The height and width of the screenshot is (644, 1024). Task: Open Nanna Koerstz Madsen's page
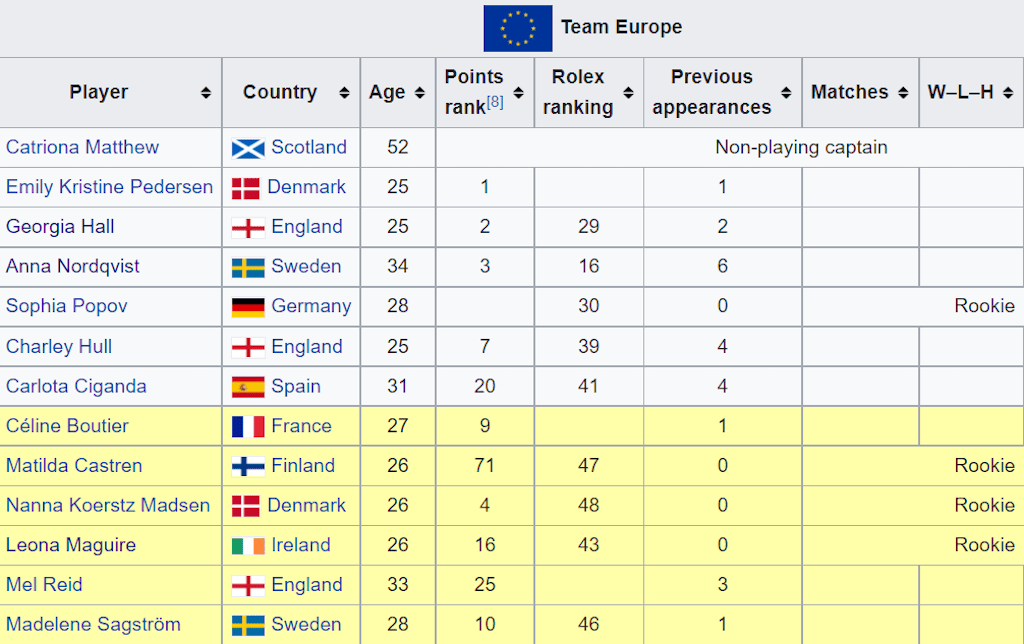(108, 505)
